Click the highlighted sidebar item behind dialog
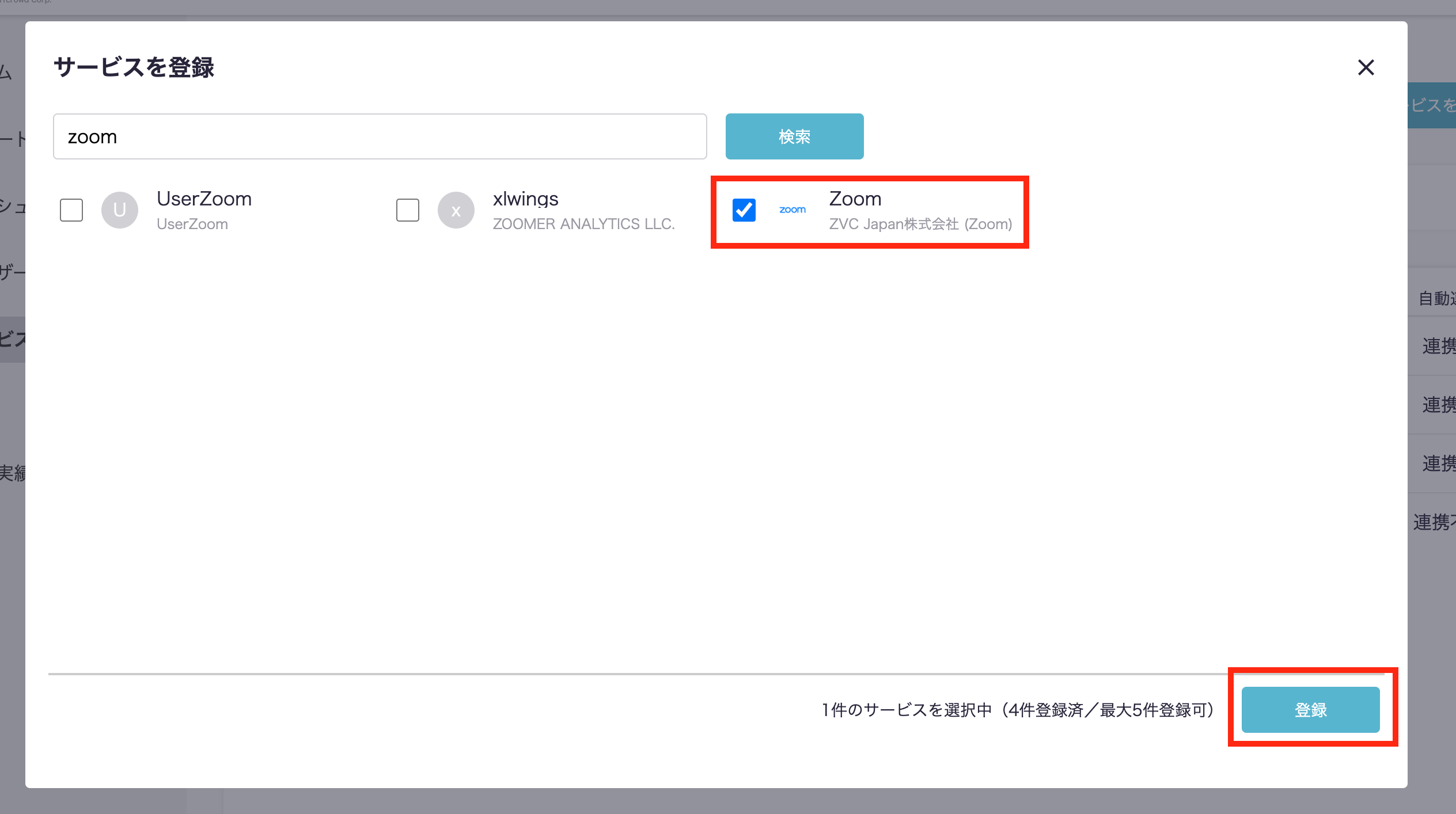Image resolution: width=1456 pixels, height=814 pixels. 12,339
